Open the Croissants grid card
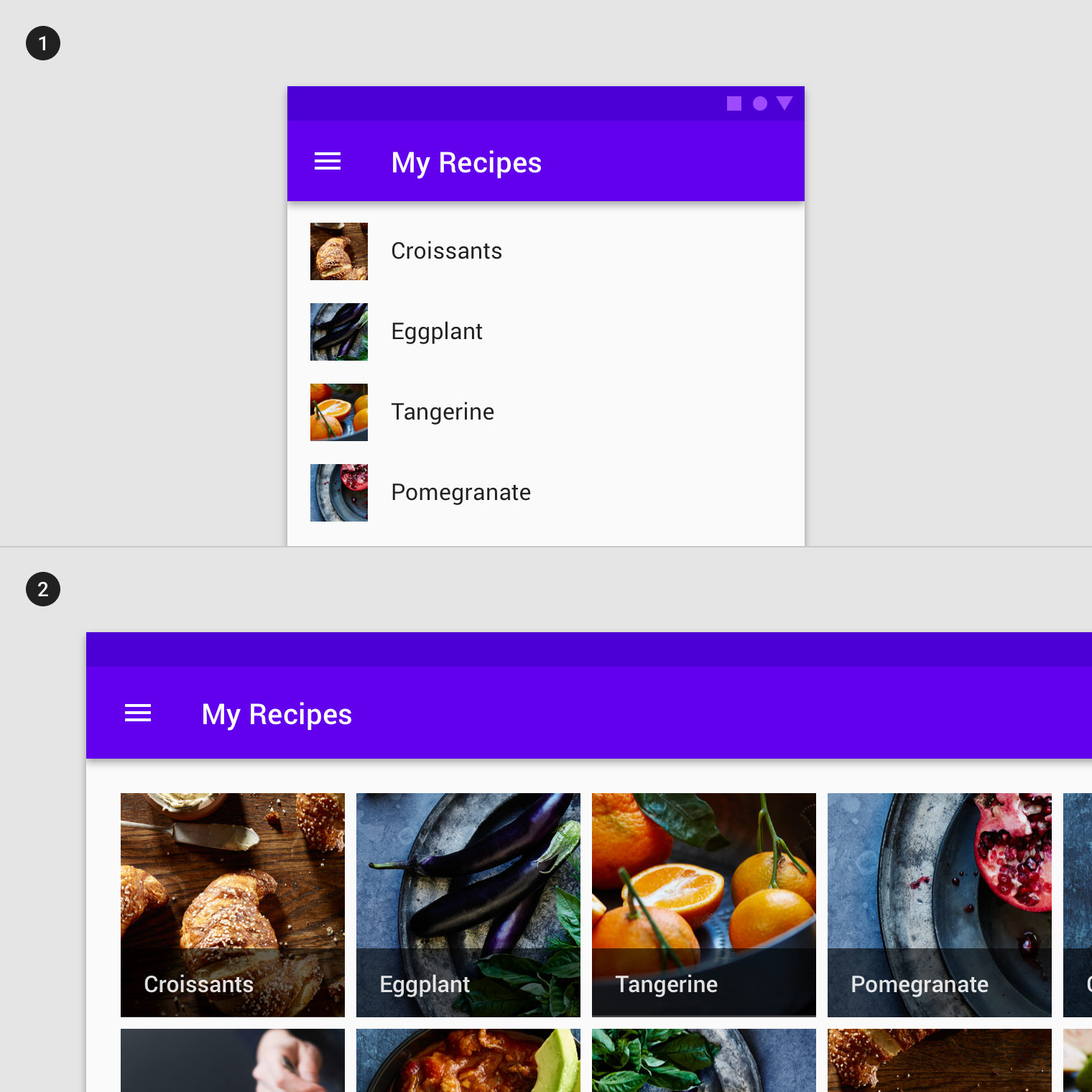1092x1092 pixels. [x=233, y=905]
